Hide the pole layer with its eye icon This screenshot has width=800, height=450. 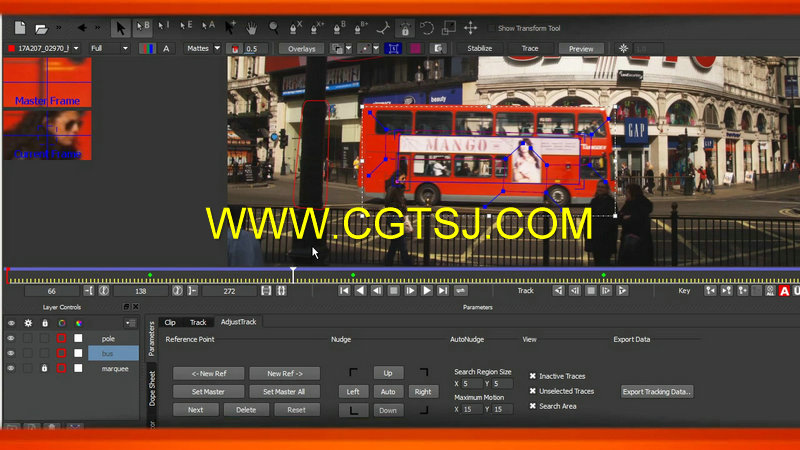(x=11, y=338)
